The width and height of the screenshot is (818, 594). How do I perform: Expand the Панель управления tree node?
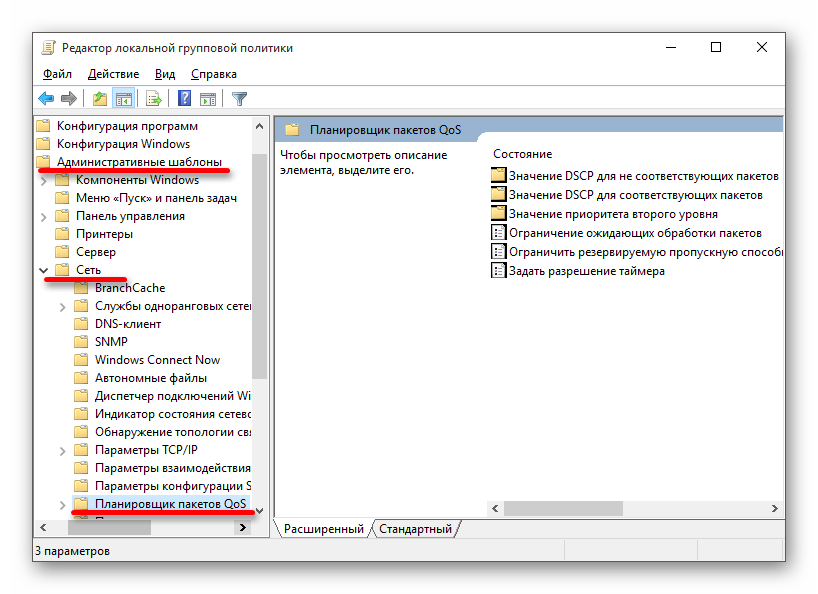[43, 216]
